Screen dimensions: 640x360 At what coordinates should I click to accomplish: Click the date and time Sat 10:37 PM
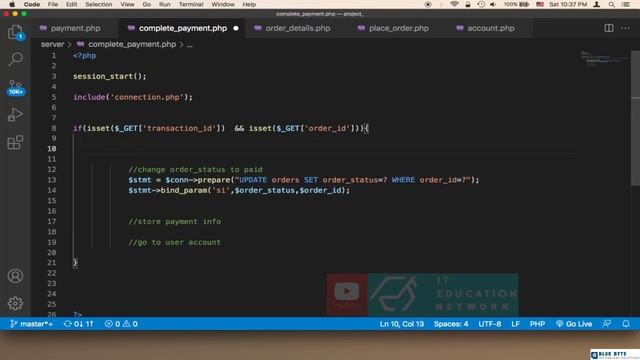point(568,4)
